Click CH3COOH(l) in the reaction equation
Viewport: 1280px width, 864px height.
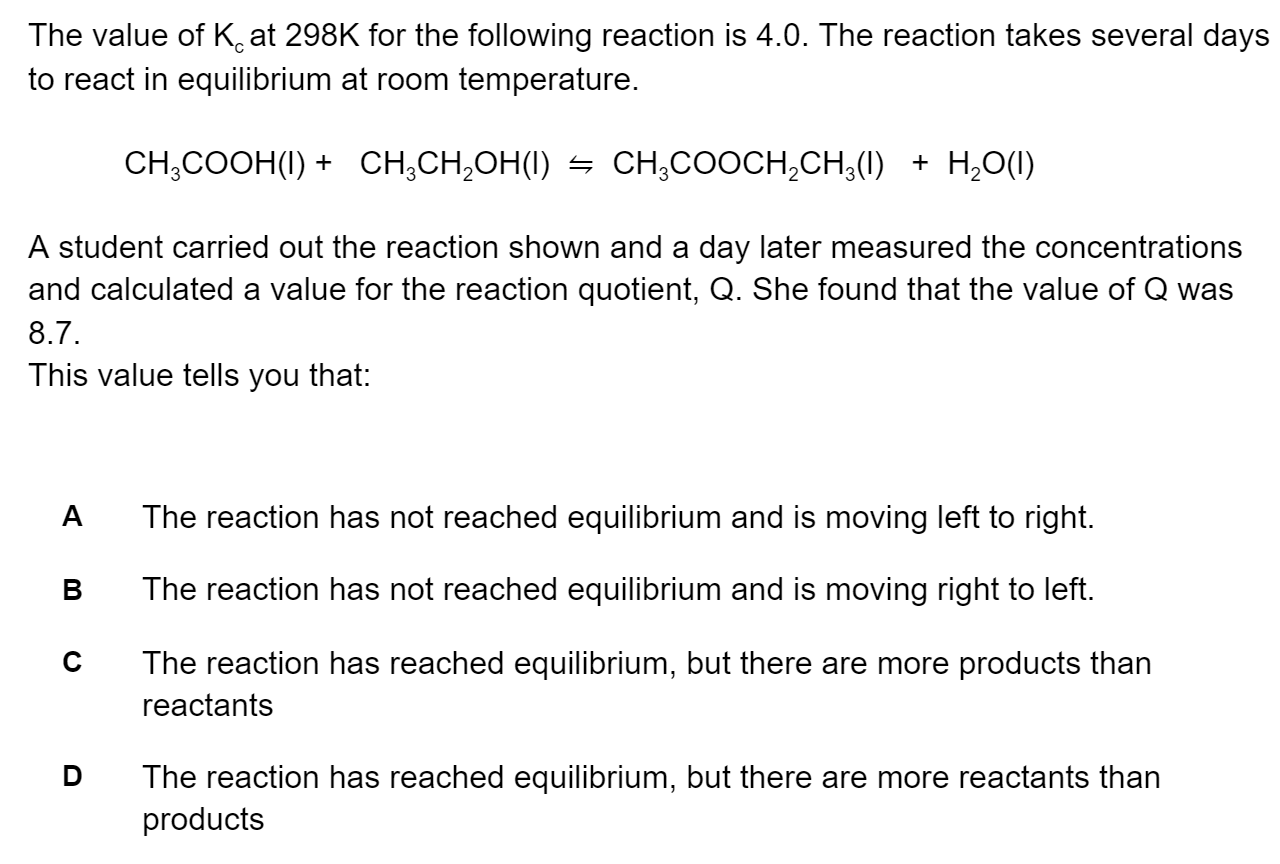click(x=217, y=163)
